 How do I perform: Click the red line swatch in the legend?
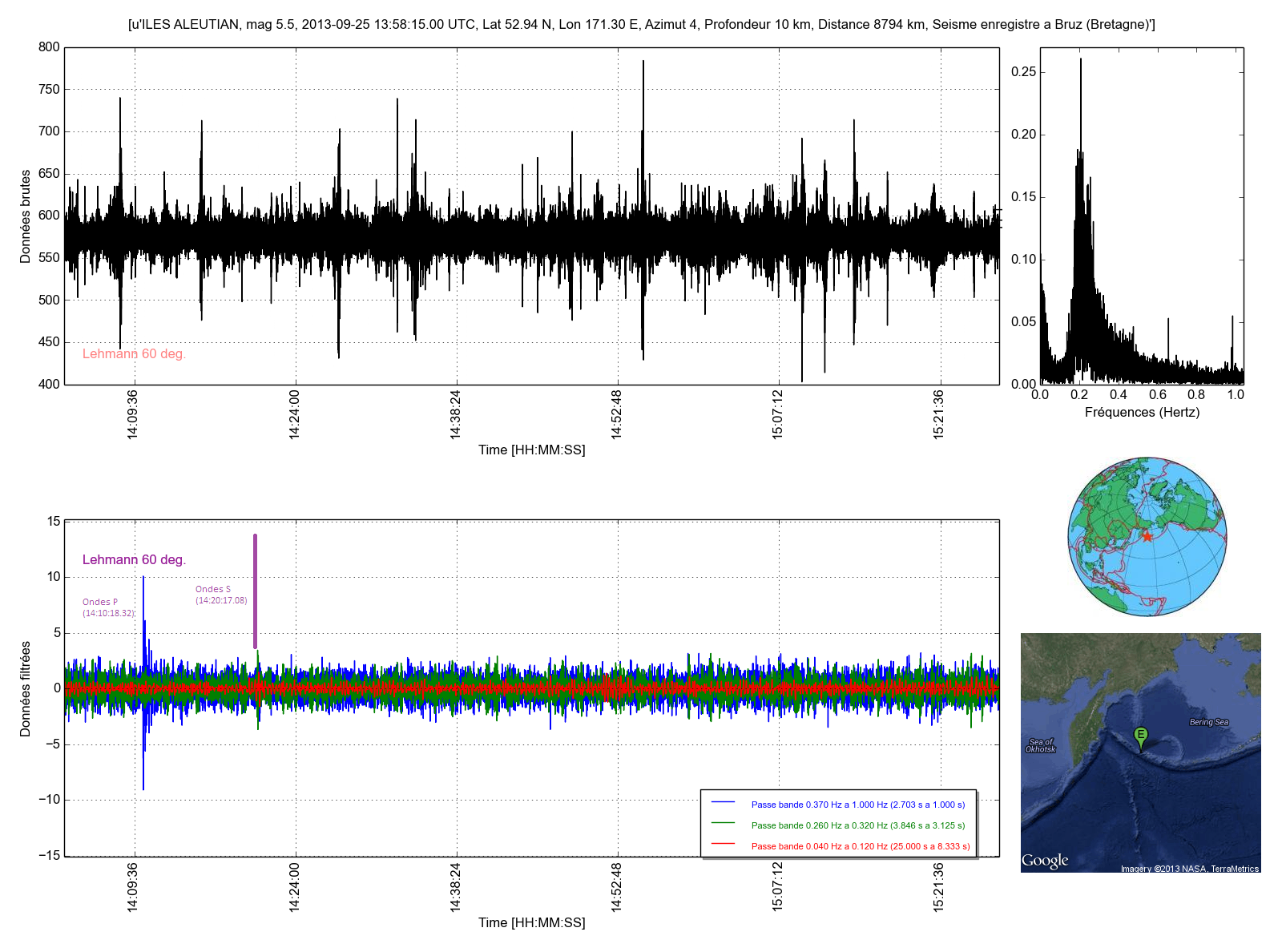point(723,844)
